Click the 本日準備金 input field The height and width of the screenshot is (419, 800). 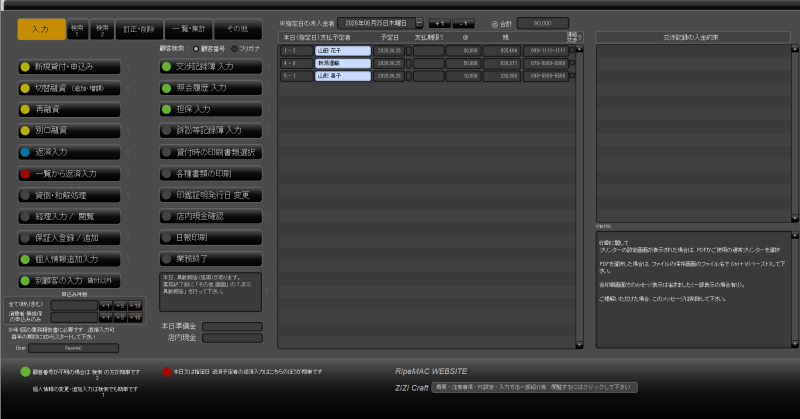pyautogui.click(x=233, y=326)
